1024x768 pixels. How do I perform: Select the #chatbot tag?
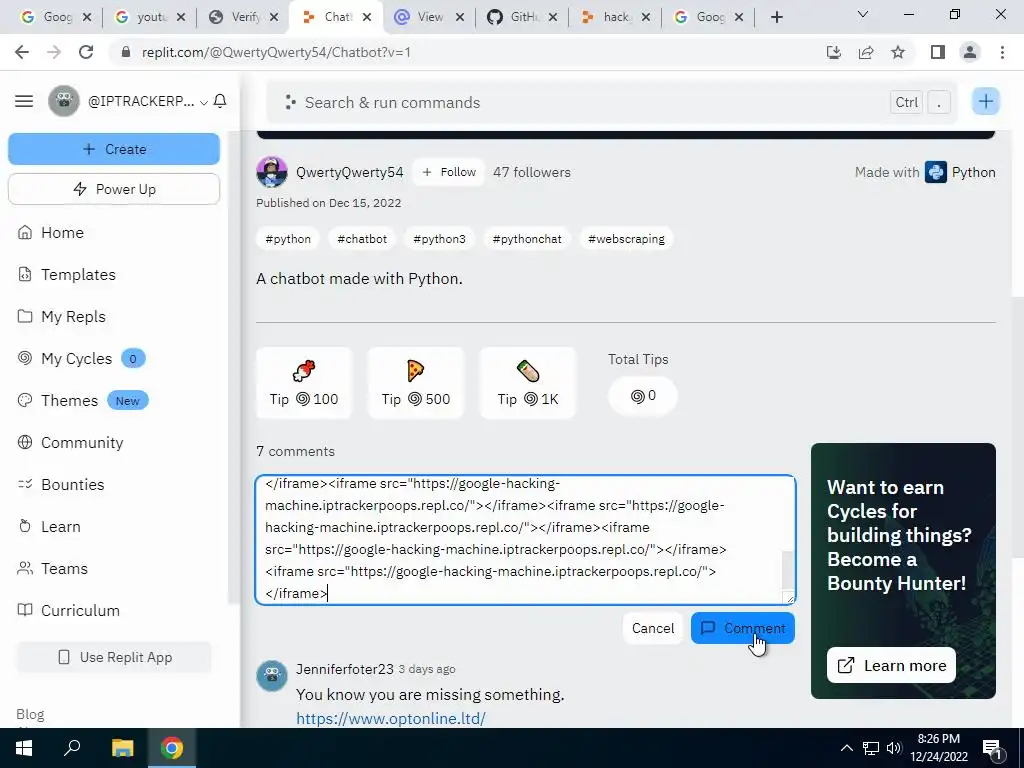pos(362,239)
